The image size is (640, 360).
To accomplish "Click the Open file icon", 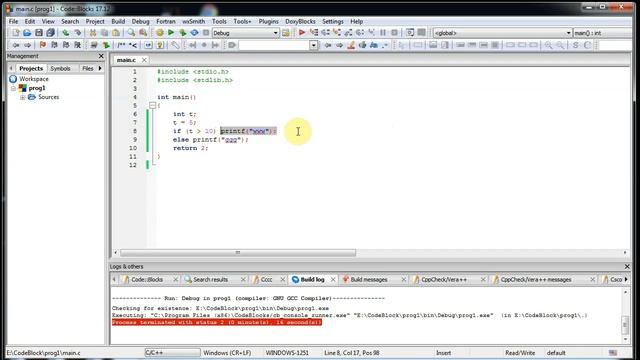I will [x=27, y=33].
